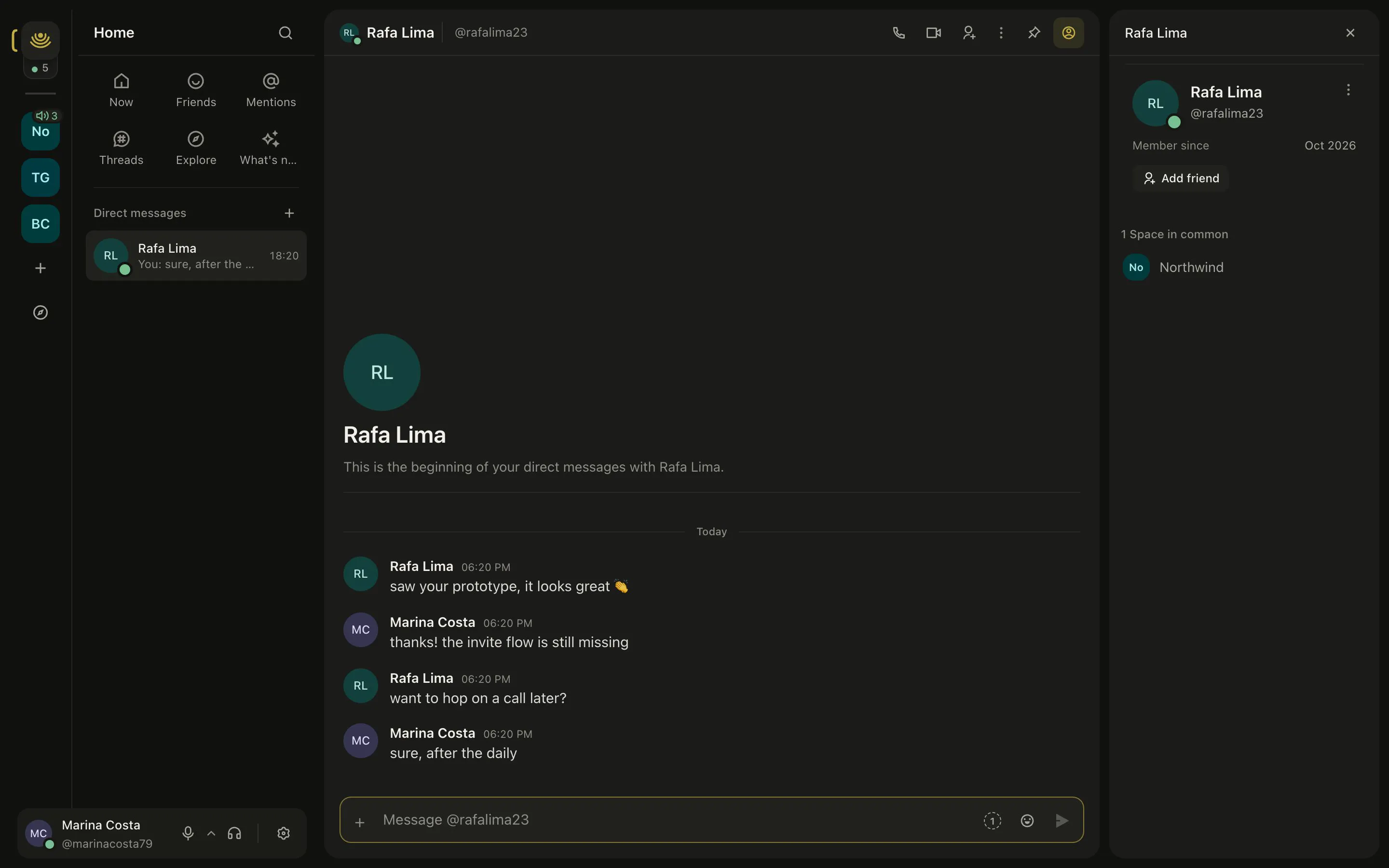1389x868 pixels.
Task: Open user settings with the gear icon
Action: click(284, 833)
